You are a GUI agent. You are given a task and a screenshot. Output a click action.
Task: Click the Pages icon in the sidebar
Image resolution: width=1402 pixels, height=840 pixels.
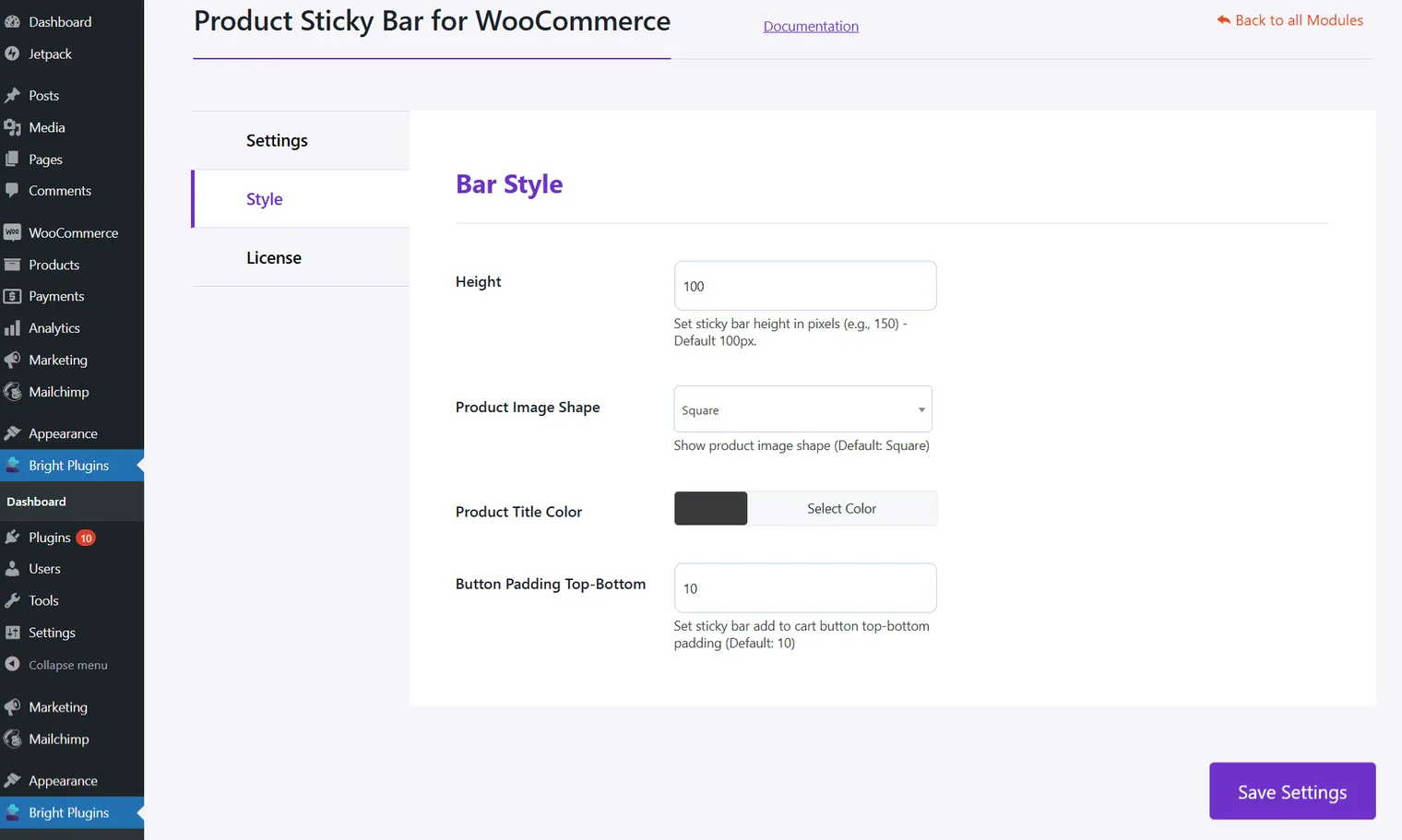coord(12,160)
